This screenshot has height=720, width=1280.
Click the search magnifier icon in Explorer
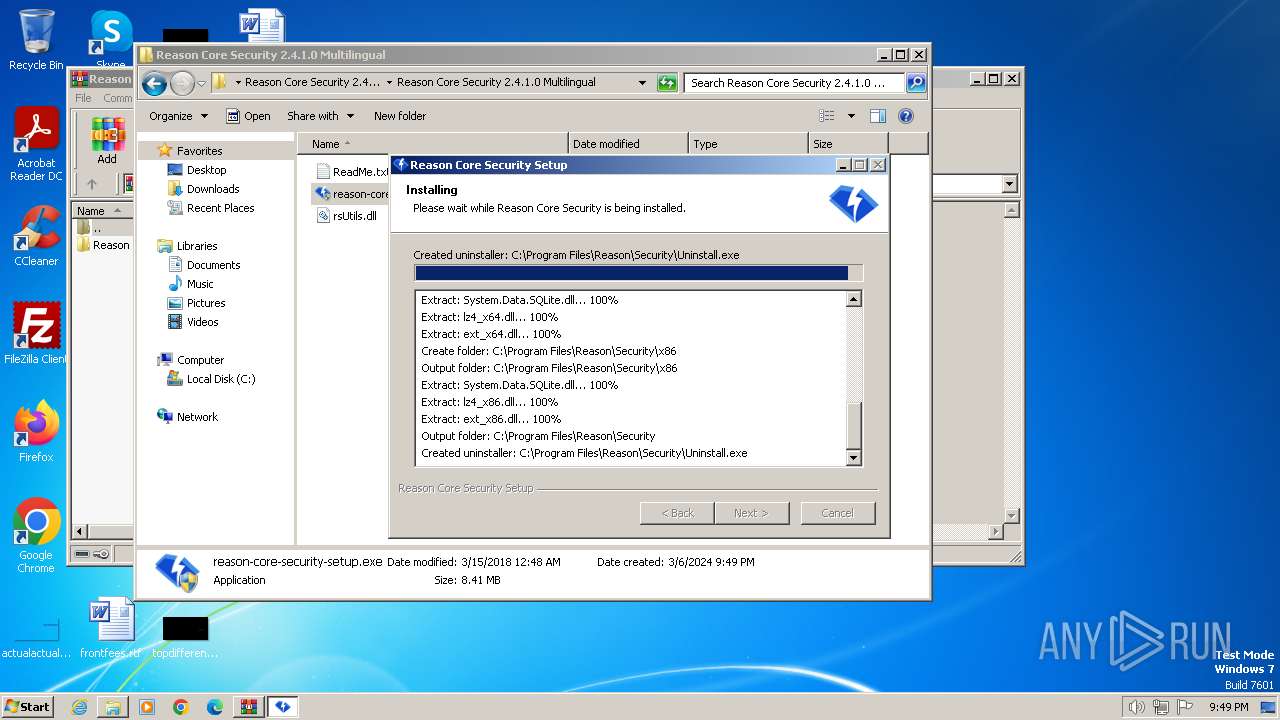[915, 83]
